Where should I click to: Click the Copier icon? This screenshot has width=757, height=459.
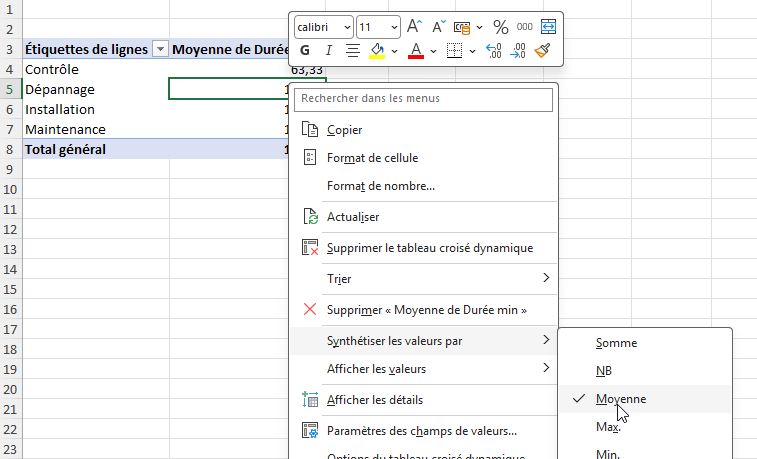coord(309,129)
